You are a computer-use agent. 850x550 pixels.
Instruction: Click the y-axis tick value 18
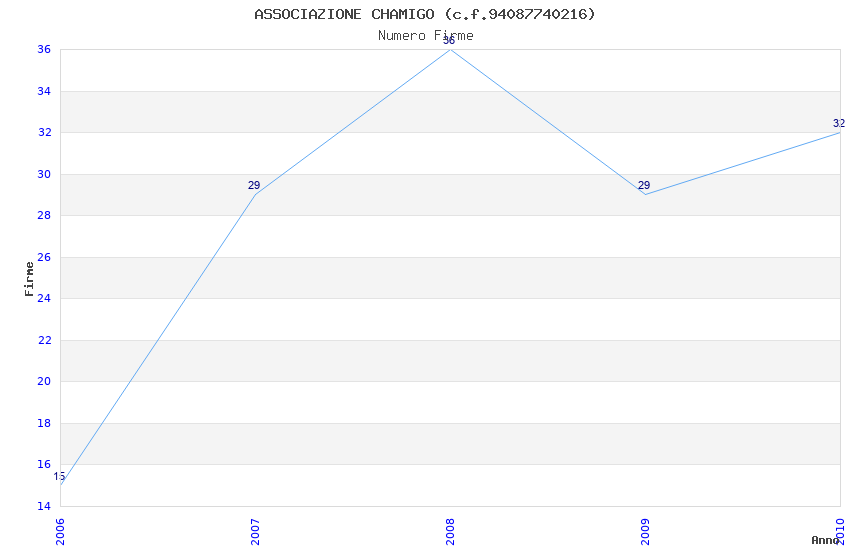pyautogui.click(x=44, y=423)
